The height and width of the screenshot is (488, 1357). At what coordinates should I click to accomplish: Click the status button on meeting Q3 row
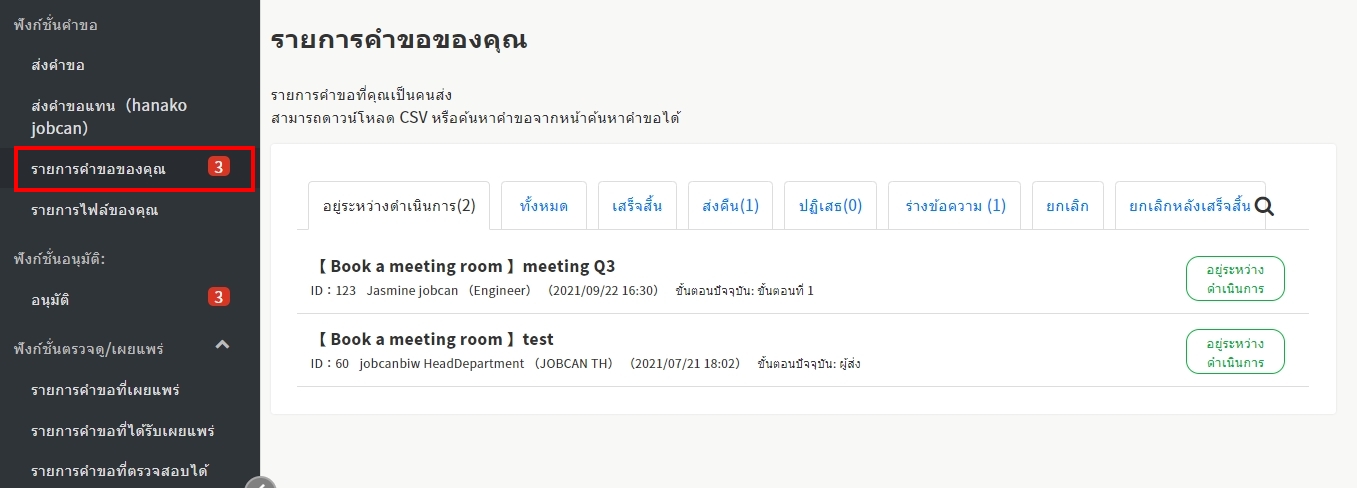[1234, 278]
